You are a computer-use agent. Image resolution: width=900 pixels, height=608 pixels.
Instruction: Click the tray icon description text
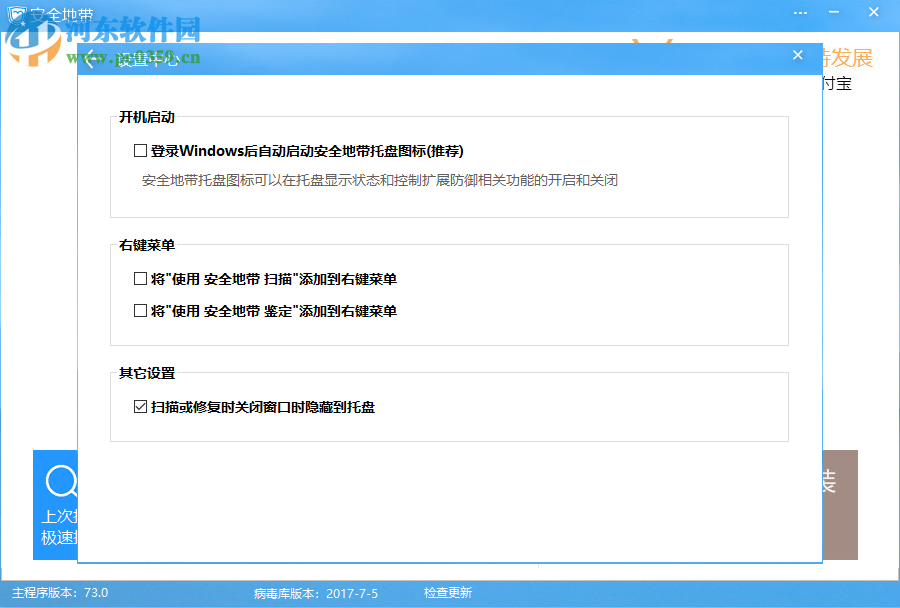(x=379, y=180)
